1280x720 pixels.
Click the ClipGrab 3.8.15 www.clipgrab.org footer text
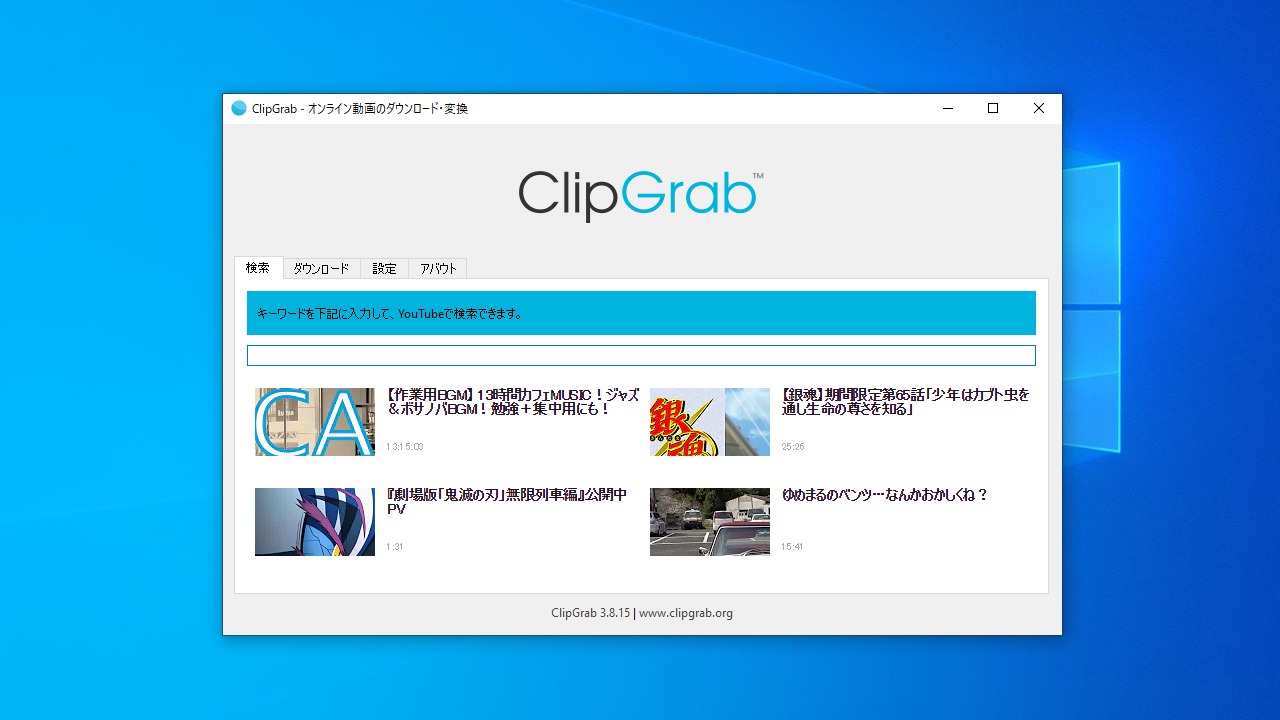[x=642, y=613]
